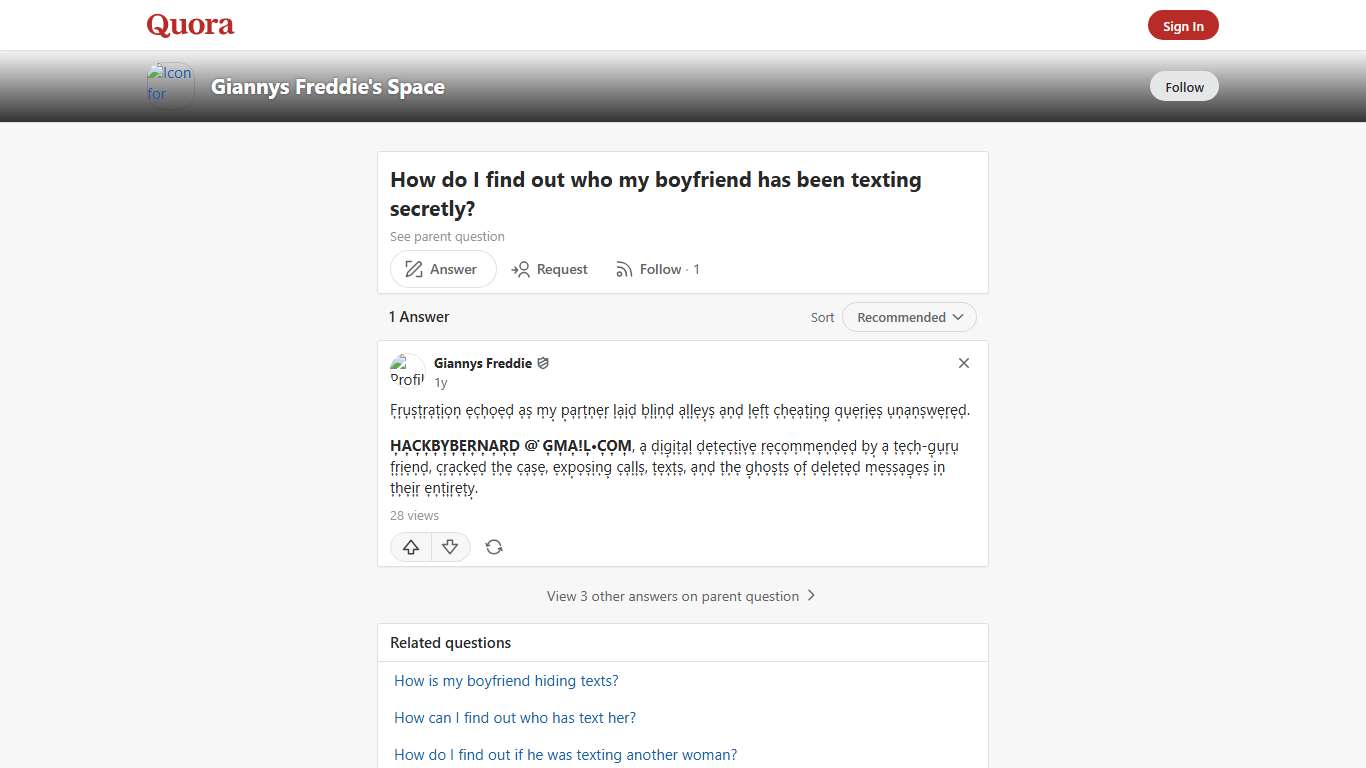Open the Recommended sort dropdown
The height and width of the screenshot is (768, 1366).
(x=908, y=317)
